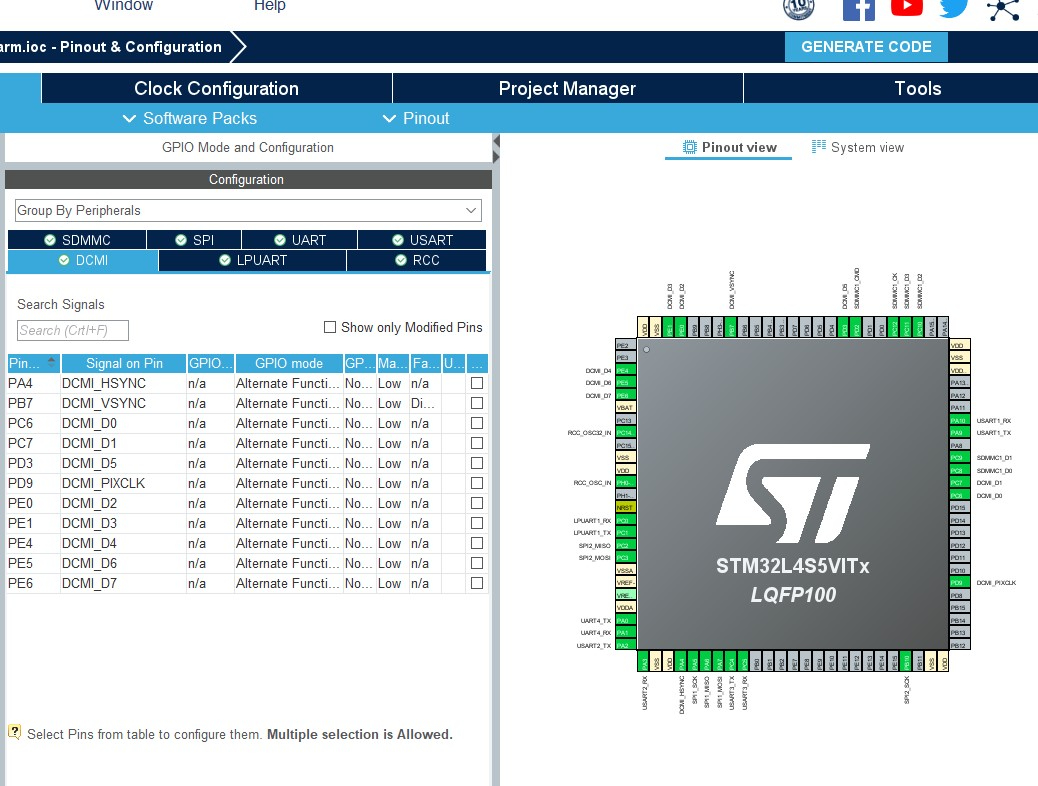Click pin PC14 on the chip diagram
Image resolution: width=1038 pixels, height=786 pixels.
pyautogui.click(x=626, y=433)
